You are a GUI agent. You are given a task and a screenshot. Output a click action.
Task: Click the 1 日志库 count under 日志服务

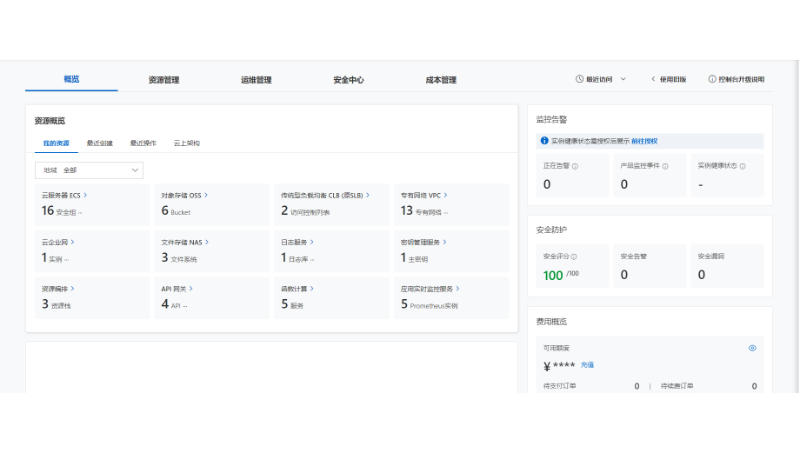click(x=297, y=258)
